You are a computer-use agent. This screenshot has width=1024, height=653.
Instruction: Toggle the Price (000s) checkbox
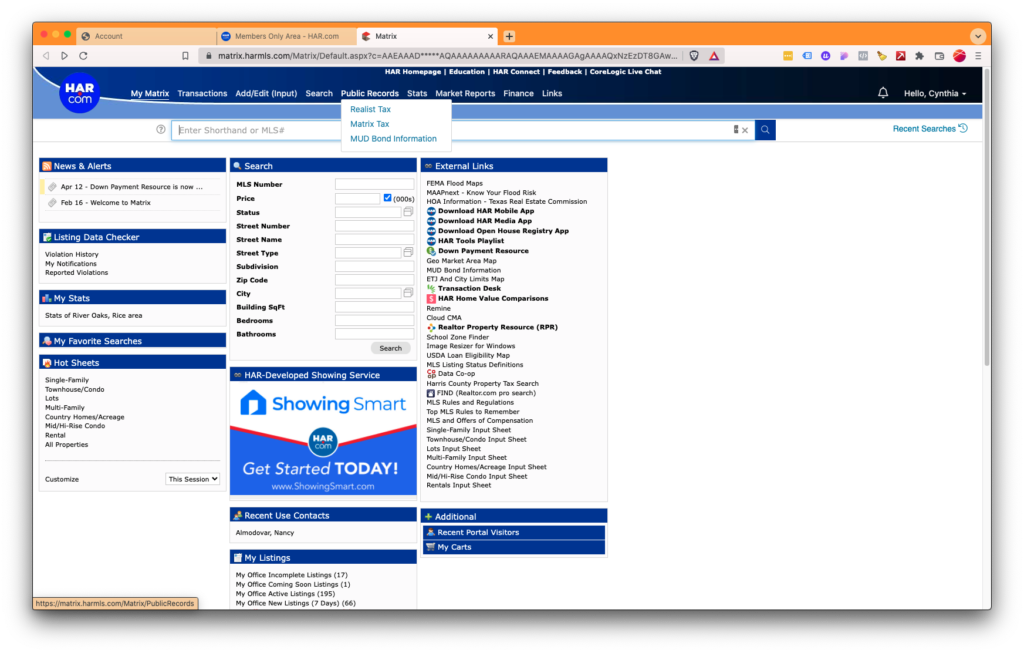[x=387, y=198]
